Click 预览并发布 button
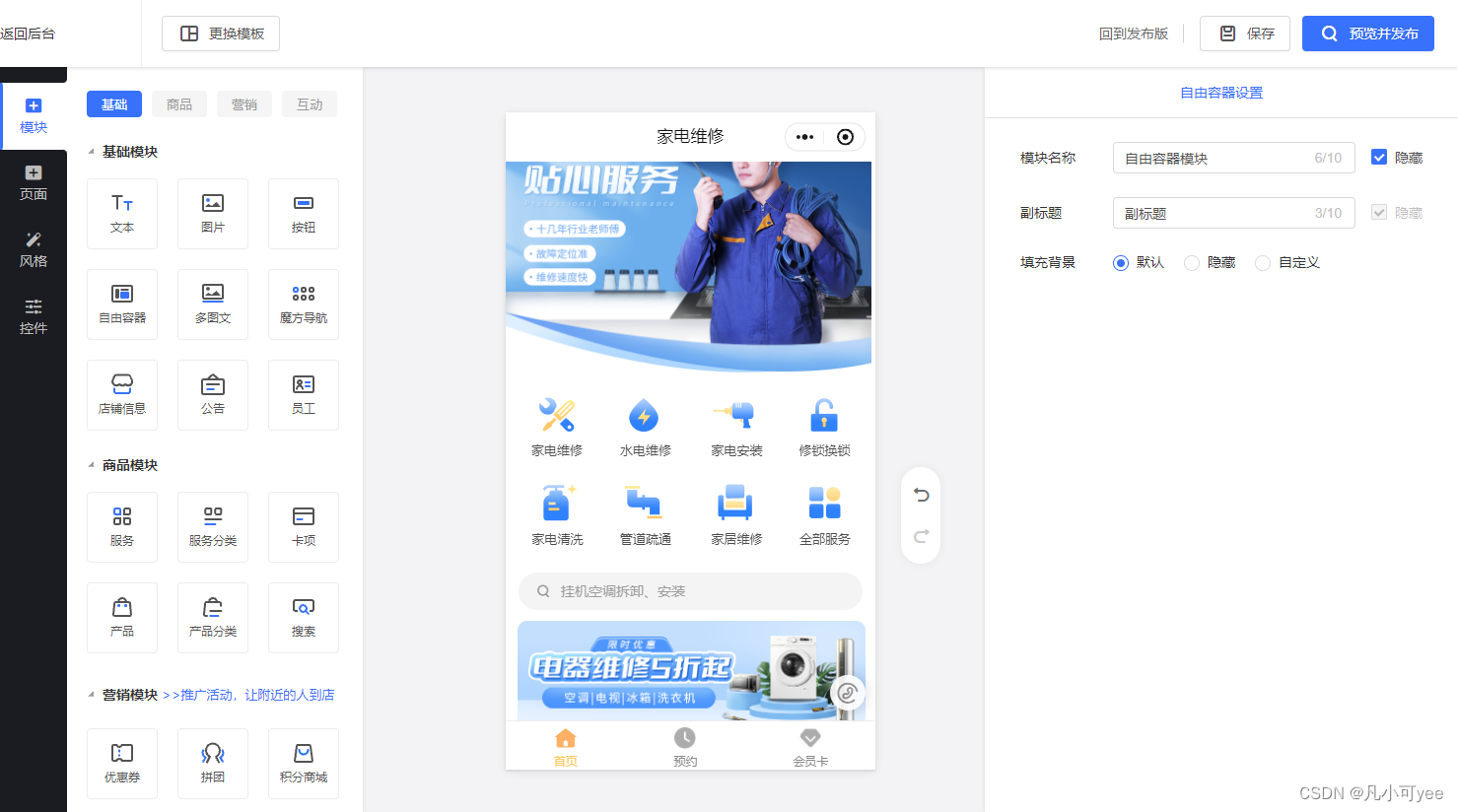 pyautogui.click(x=1368, y=34)
